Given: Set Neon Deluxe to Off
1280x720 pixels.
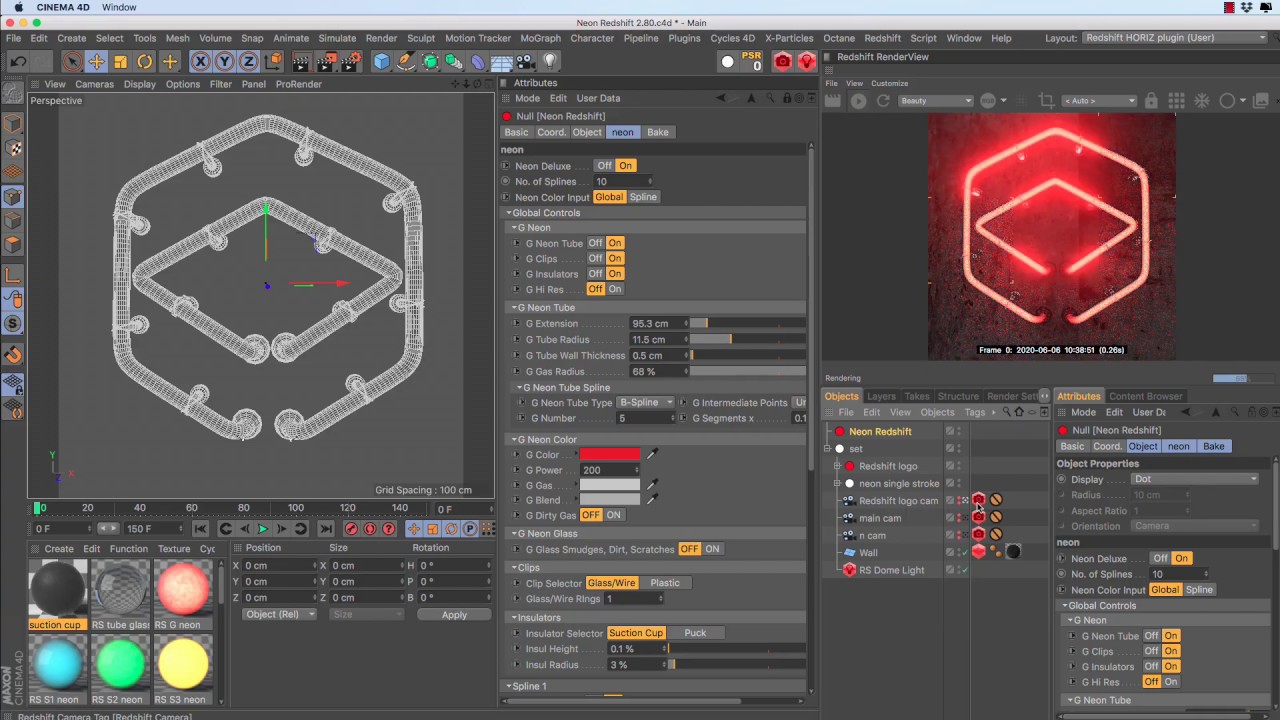Looking at the screenshot, I should pos(604,166).
